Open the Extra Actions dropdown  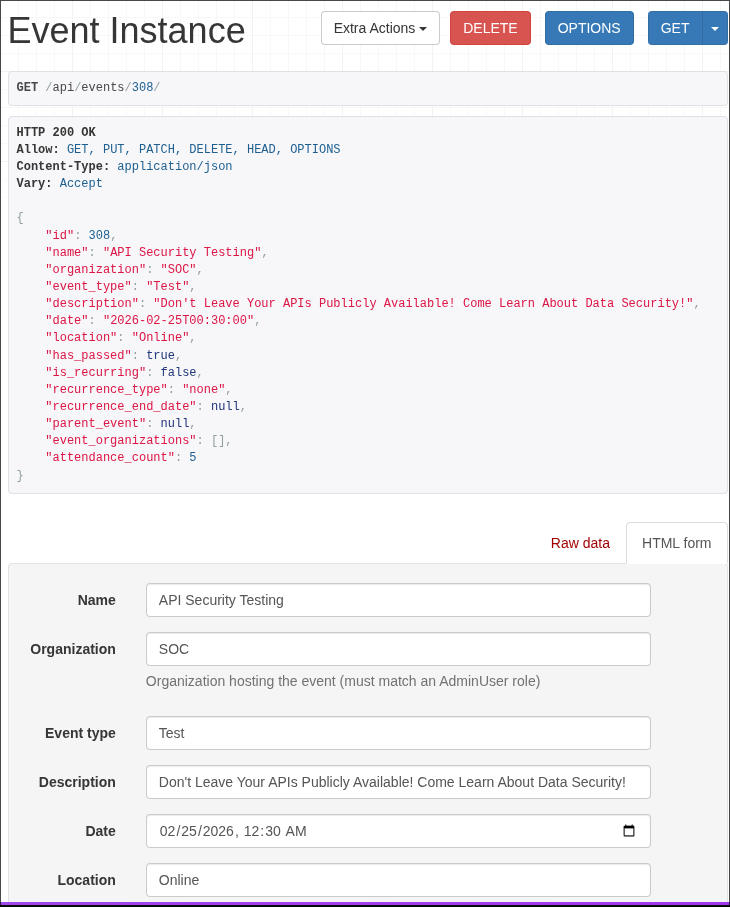pos(380,28)
